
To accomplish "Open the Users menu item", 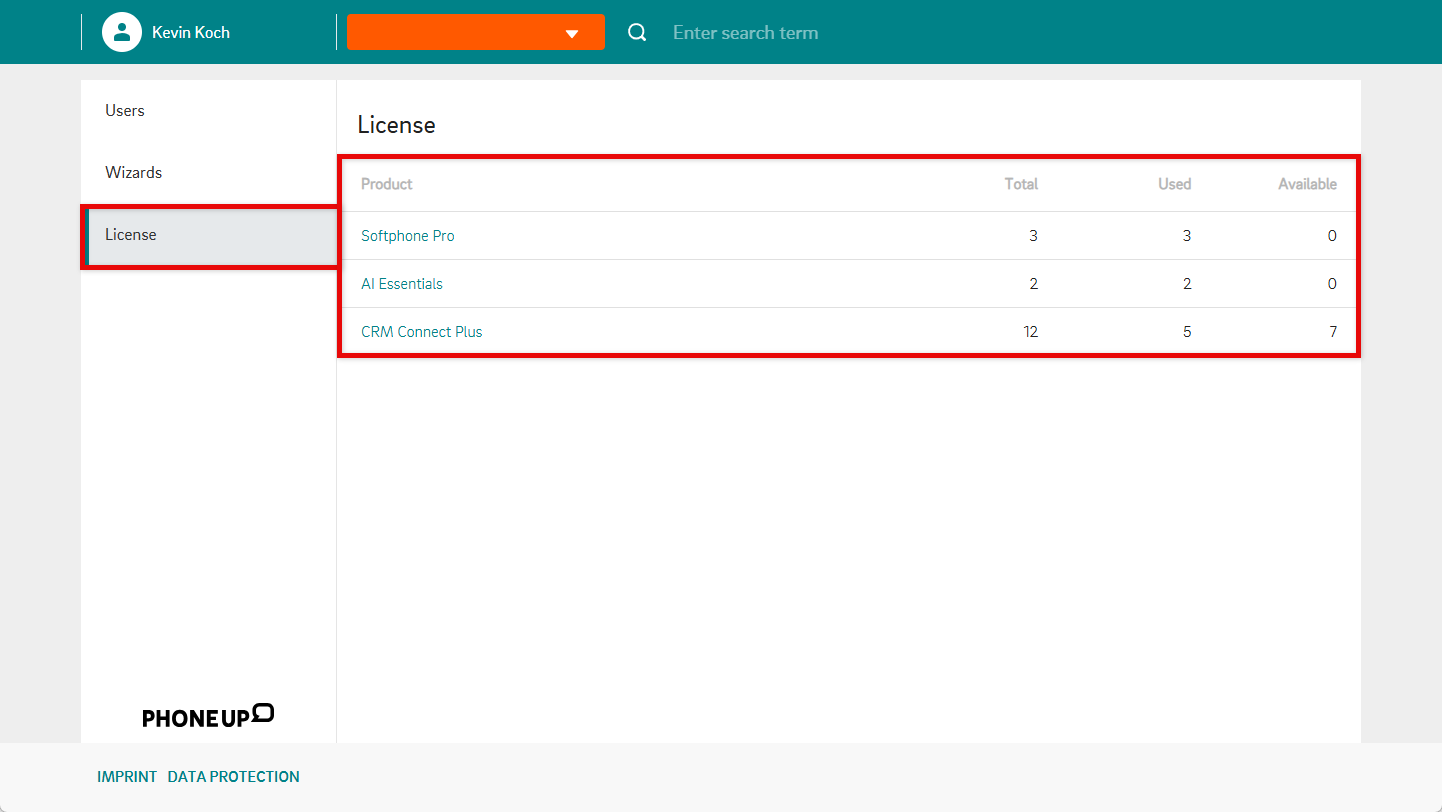I will (125, 111).
